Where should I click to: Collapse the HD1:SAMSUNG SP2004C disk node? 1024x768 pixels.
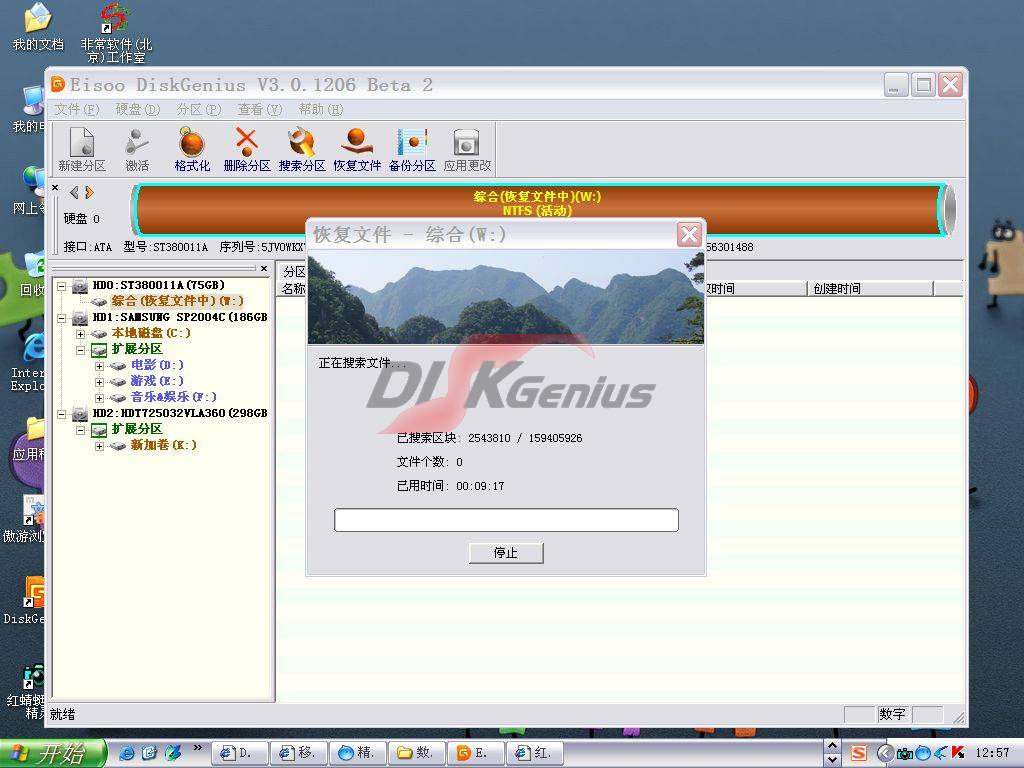point(61,318)
